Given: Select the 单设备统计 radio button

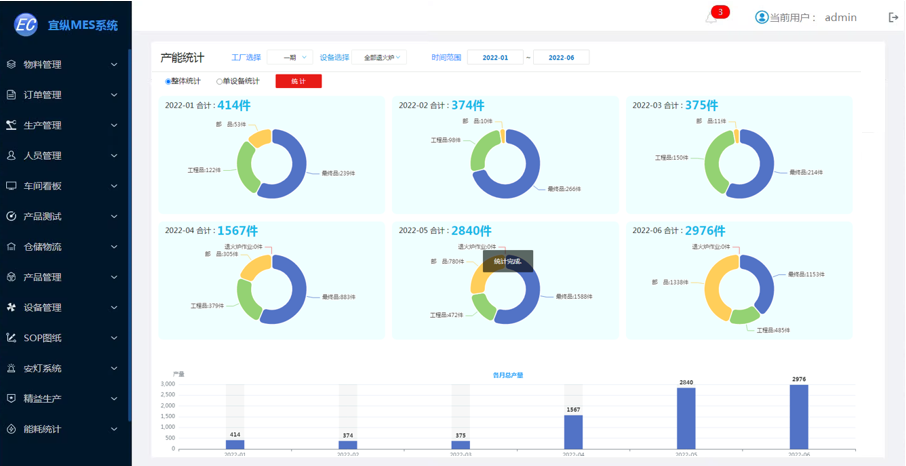Looking at the screenshot, I should point(220,81).
